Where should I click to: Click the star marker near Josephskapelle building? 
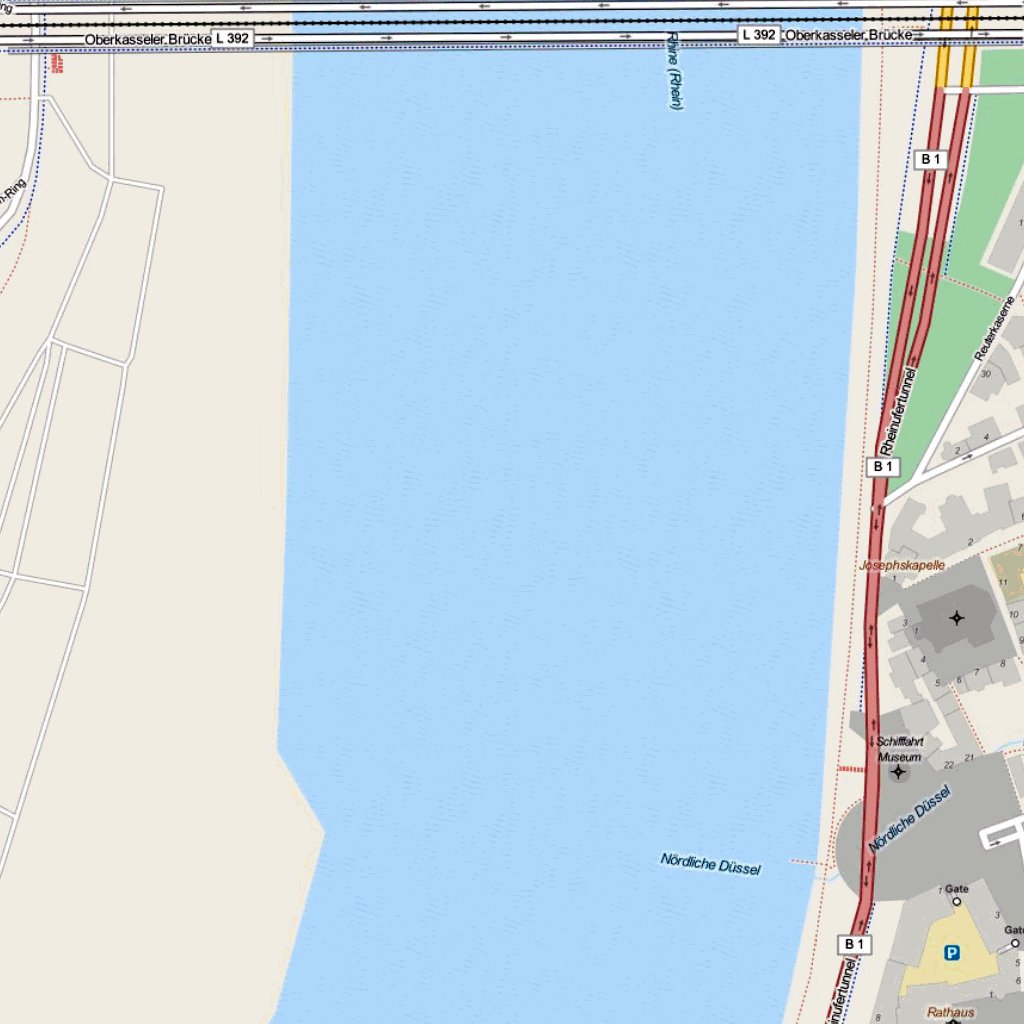click(957, 618)
